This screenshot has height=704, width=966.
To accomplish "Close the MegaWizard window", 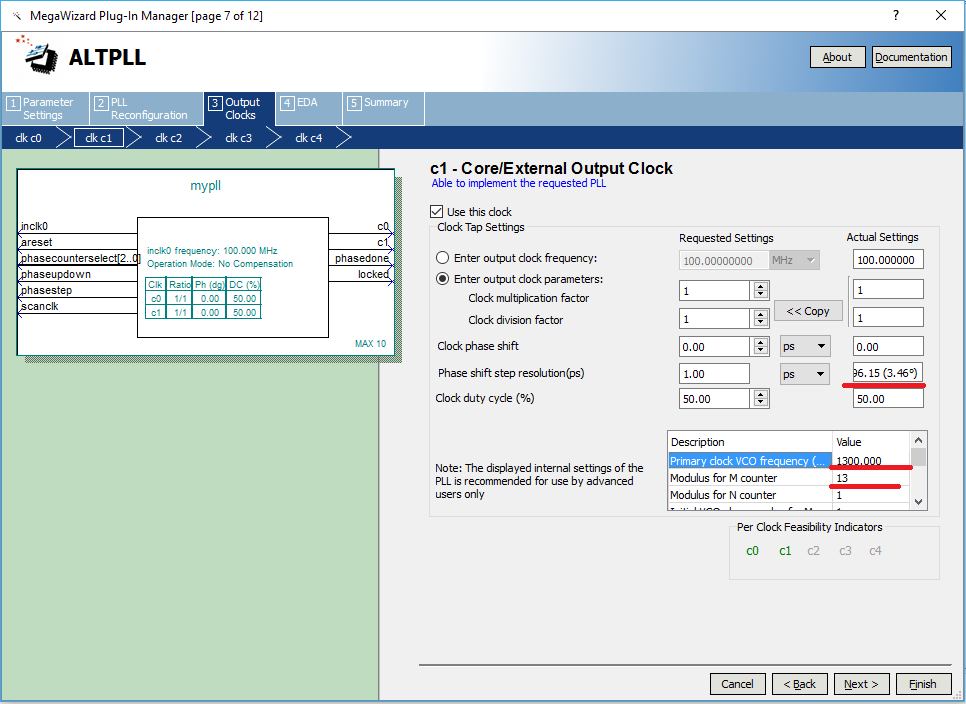I will pyautogui.click(x=941, y=15).
